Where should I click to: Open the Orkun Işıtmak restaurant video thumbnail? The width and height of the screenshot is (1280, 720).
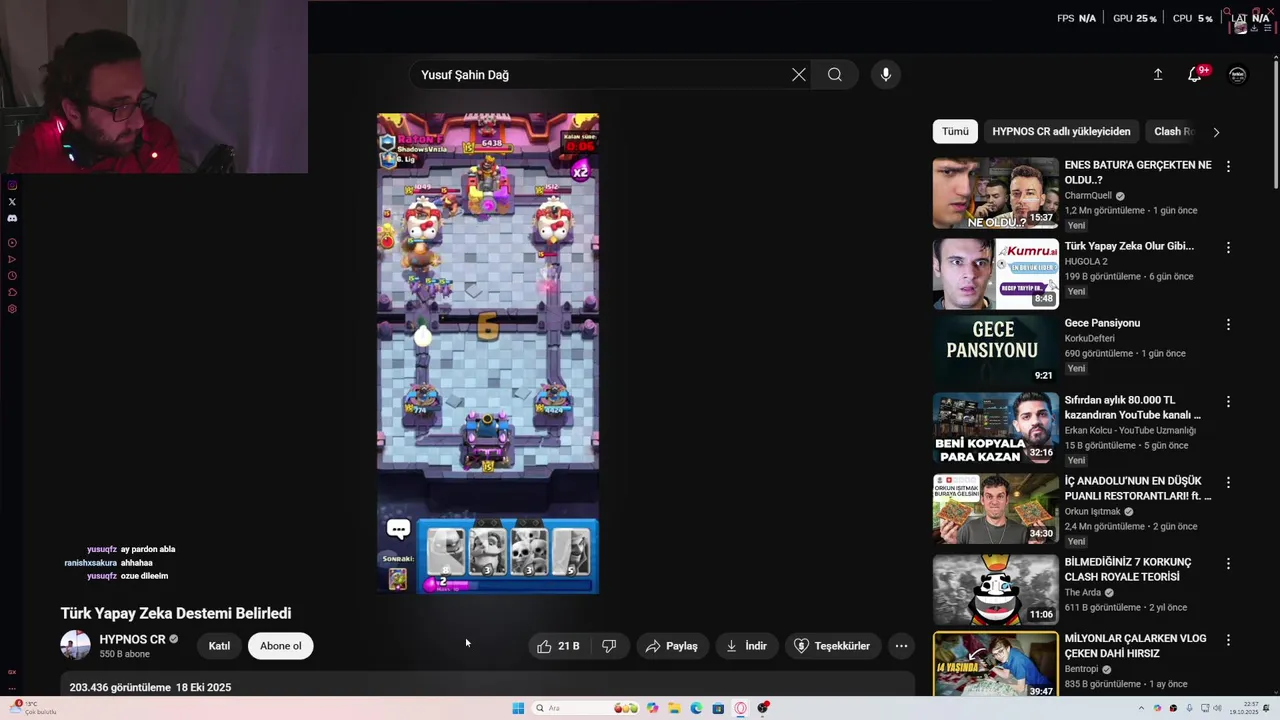[995, 509]
